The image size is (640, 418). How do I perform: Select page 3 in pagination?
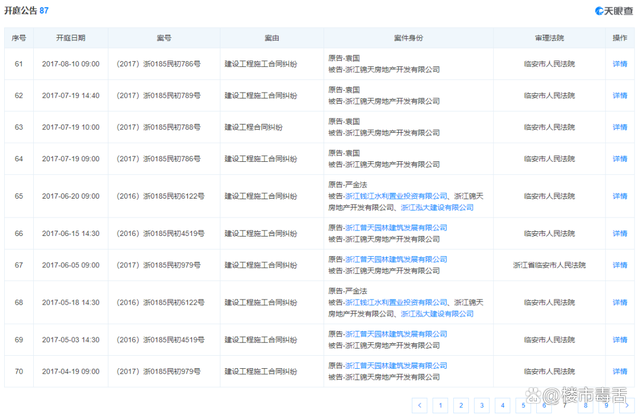[482, 405]
